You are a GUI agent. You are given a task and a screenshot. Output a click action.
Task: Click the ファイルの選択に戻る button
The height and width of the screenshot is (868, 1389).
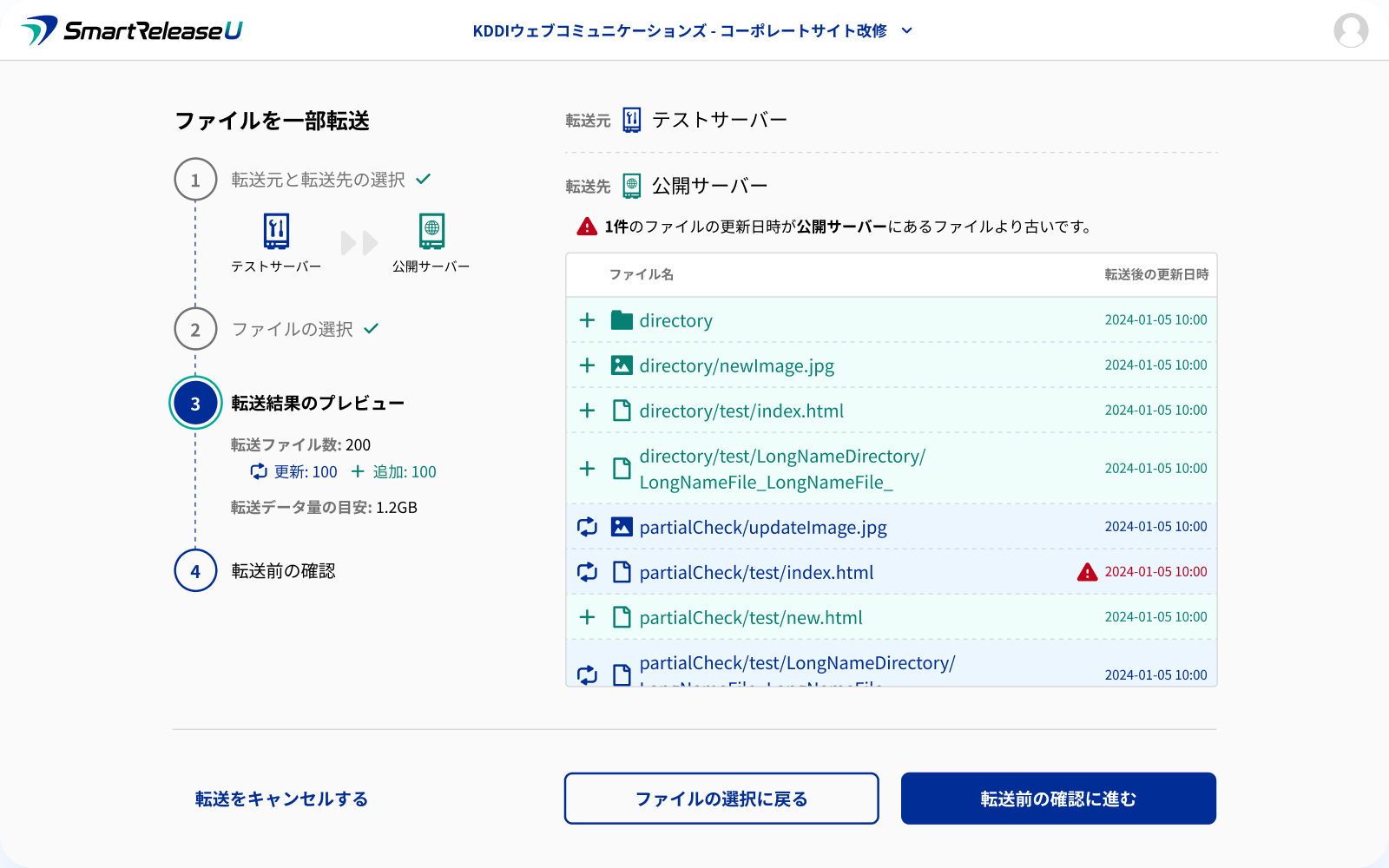721,799
